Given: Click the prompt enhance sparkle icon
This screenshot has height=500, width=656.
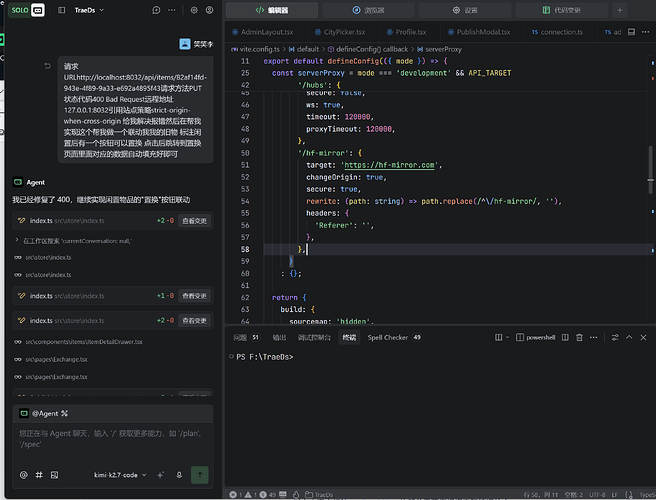Looking at the screenshot, I should point(160,475).
